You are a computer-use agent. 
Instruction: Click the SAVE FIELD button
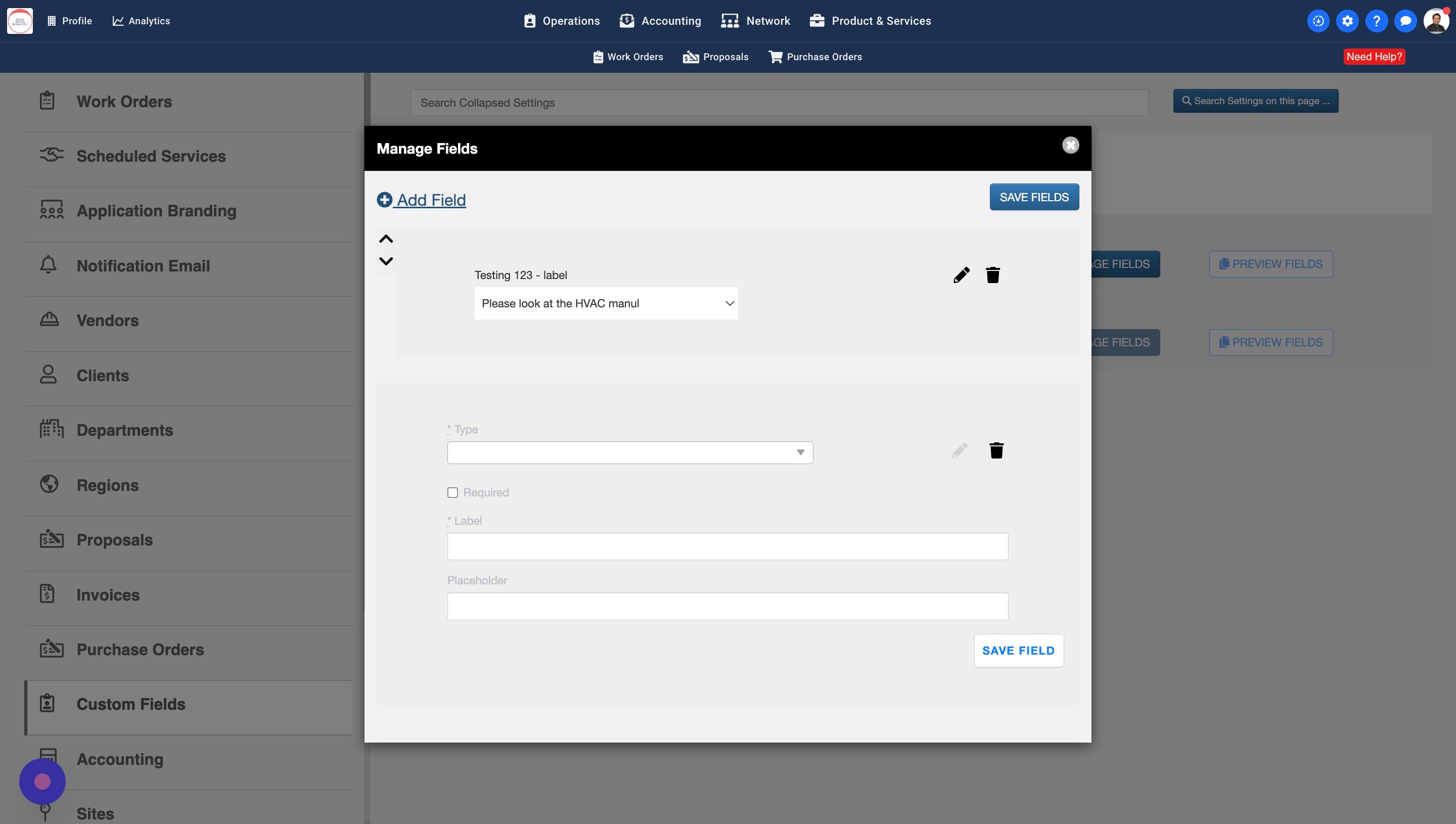1018,650
